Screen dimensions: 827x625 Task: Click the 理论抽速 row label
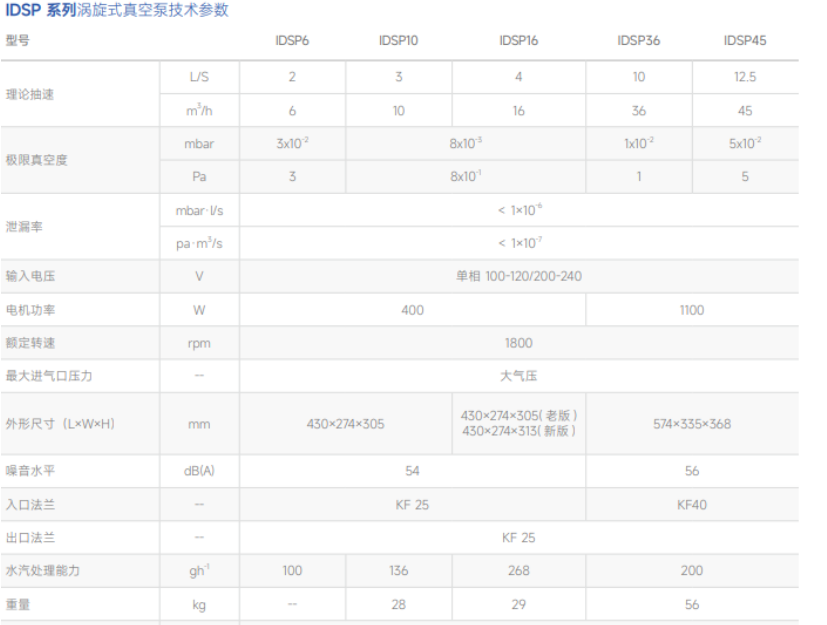(x=29, y=94)
